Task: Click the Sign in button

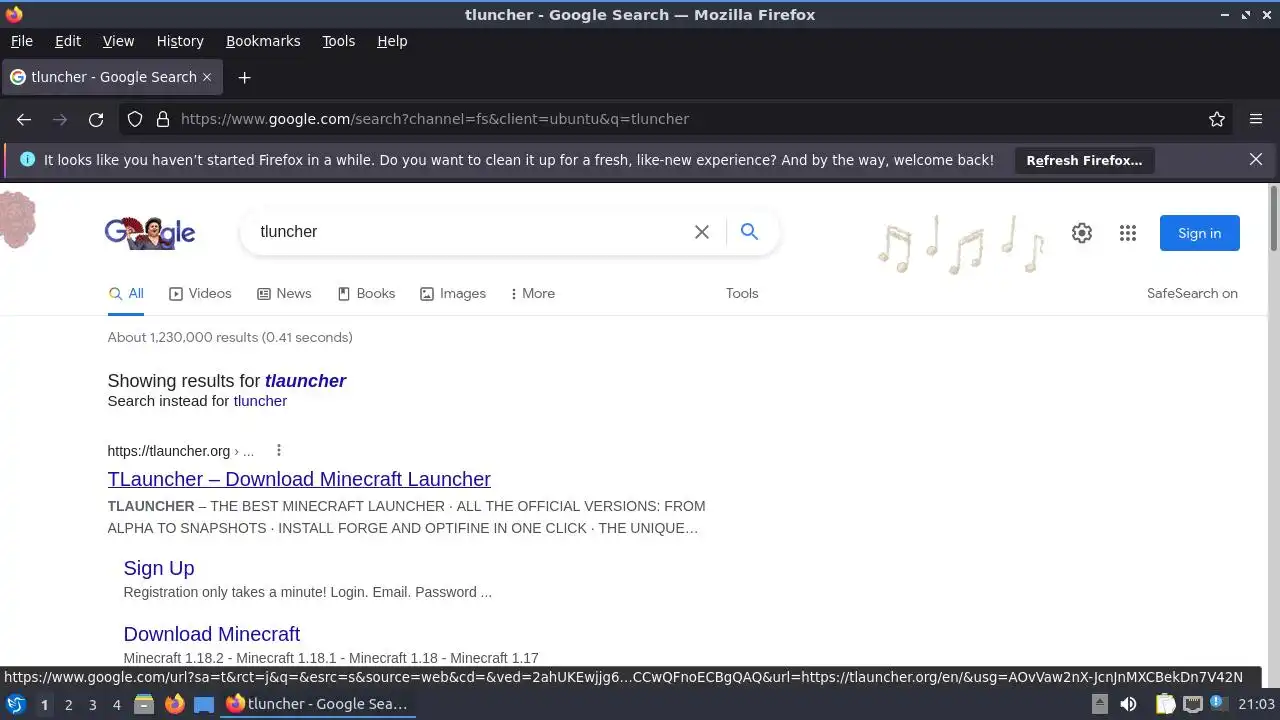Action: pos(1199,233)
